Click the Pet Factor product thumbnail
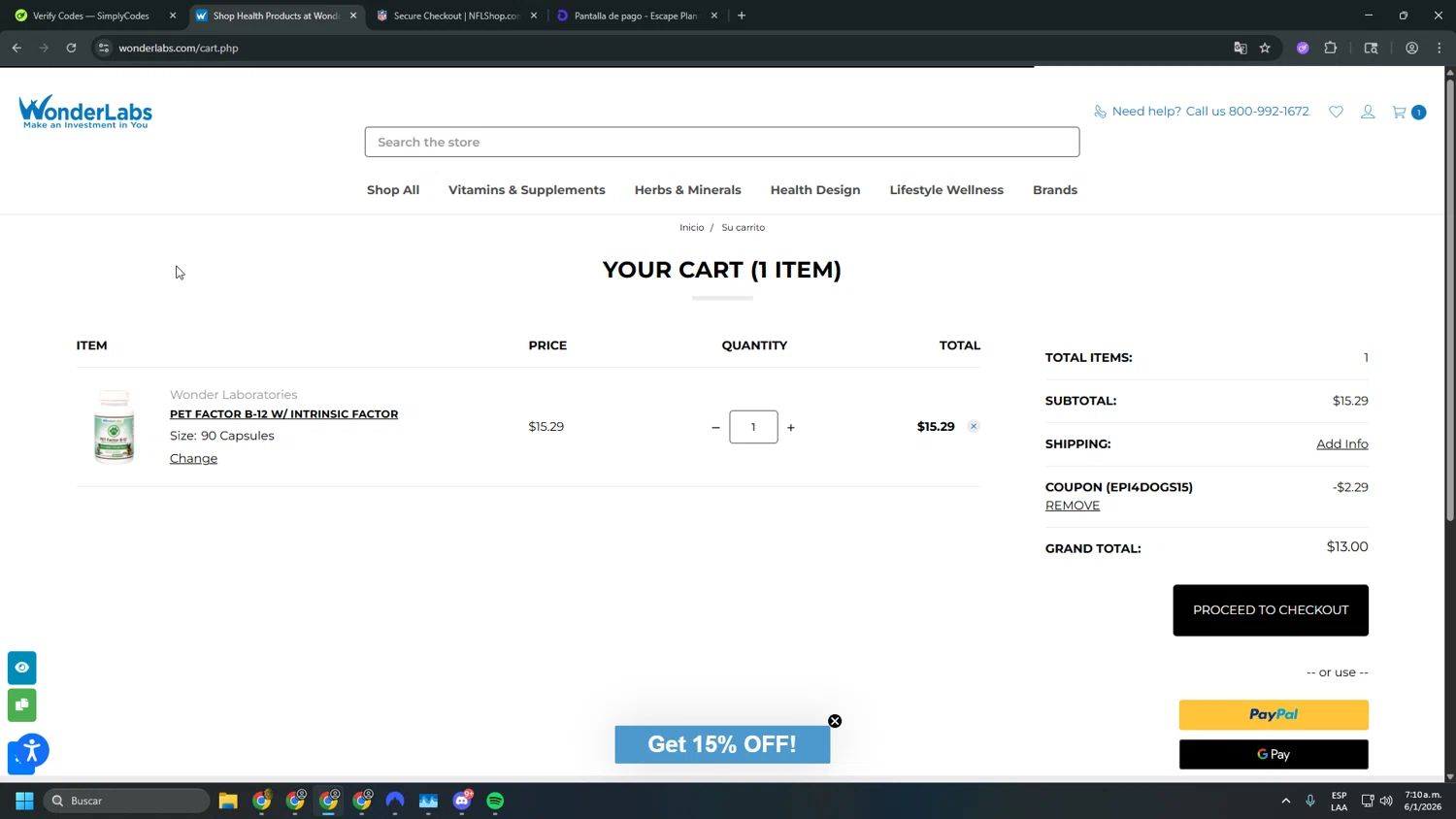The image size is (1456, 819). click(x=114, y=427)
